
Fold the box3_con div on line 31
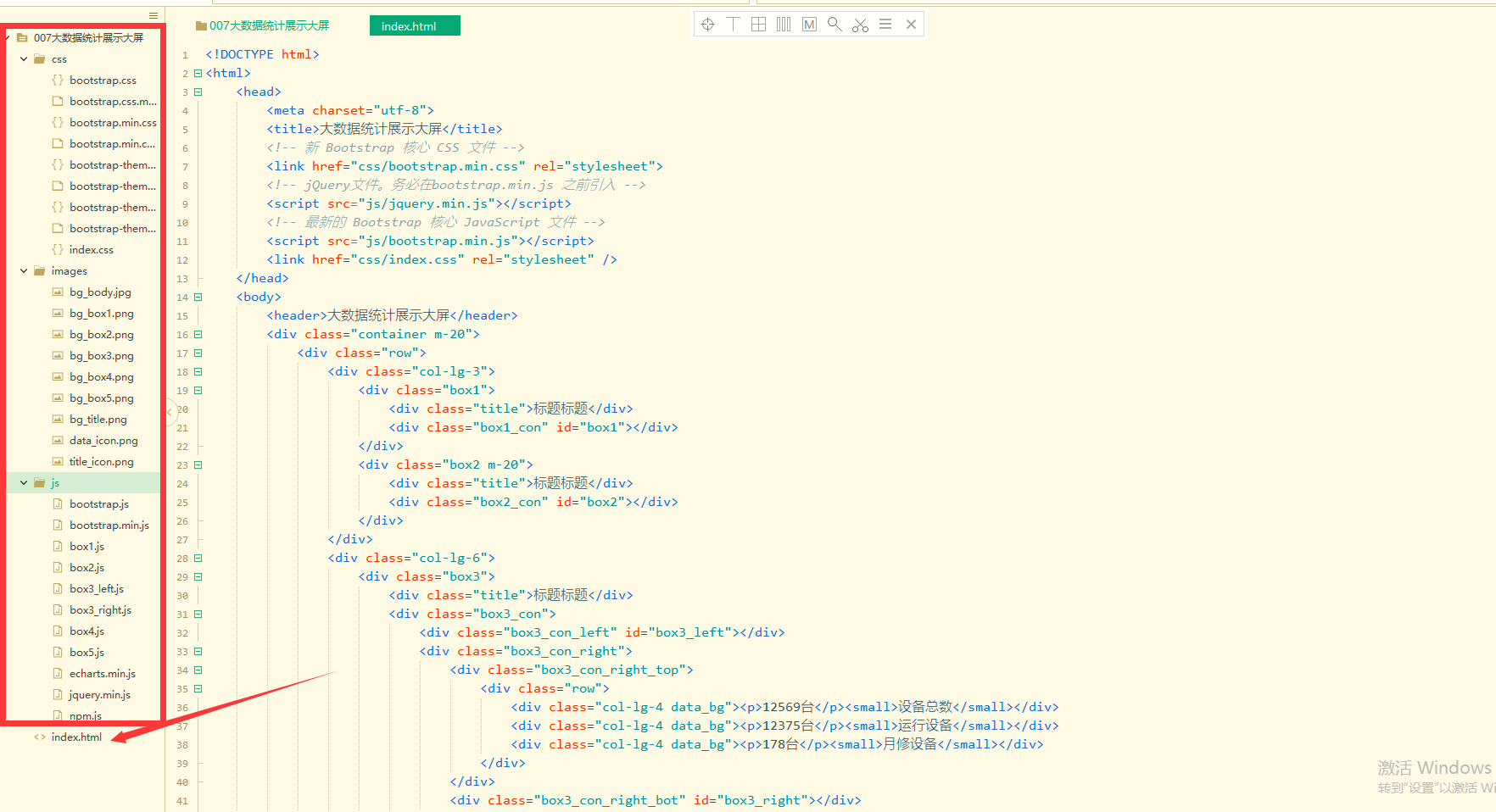198,614
